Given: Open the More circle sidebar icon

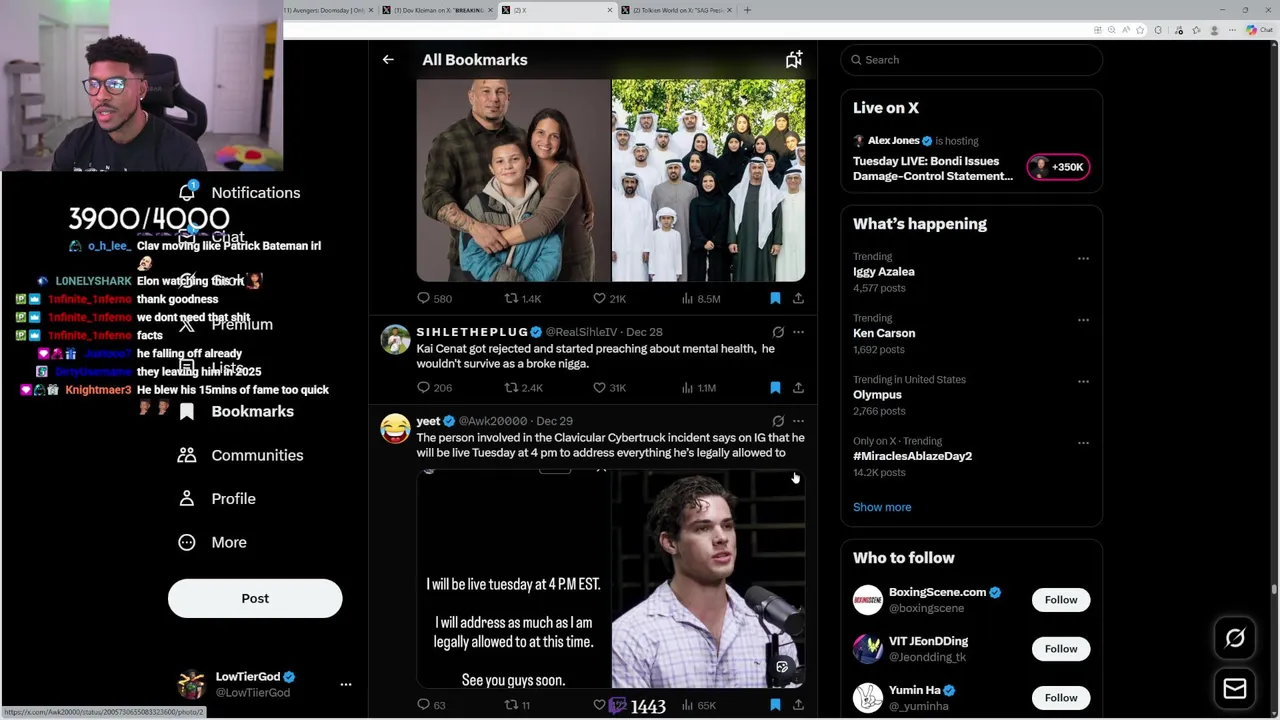Looking at the screenshot, I should 187,542.
